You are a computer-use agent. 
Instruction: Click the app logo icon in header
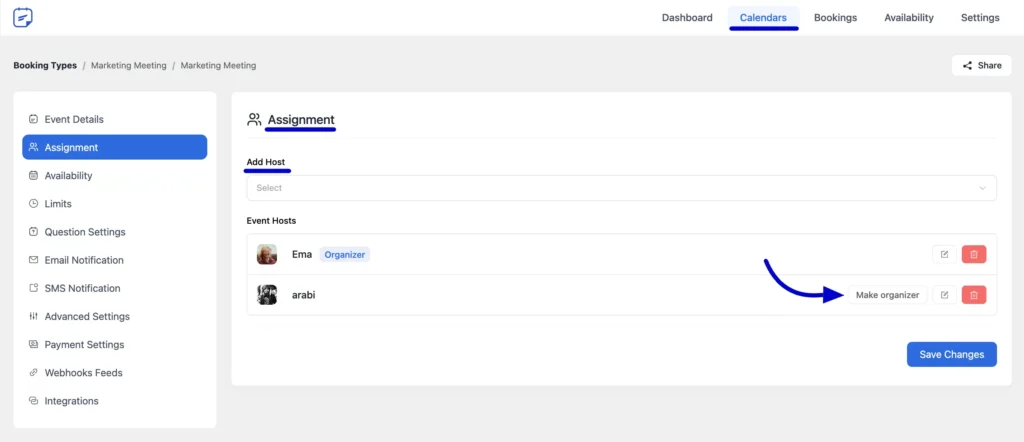click(x=23, y=17)
